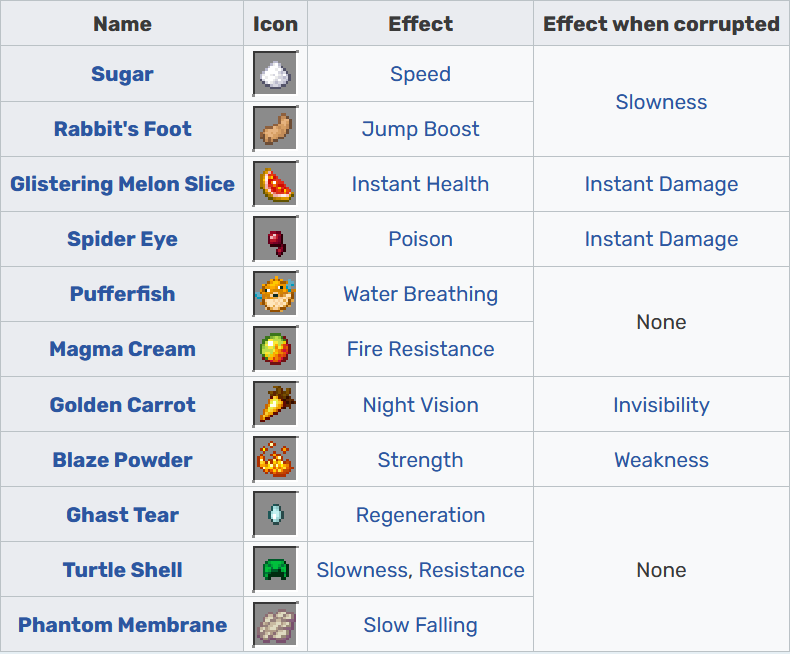Click the Ghast Tear icon

coord(274,515)
